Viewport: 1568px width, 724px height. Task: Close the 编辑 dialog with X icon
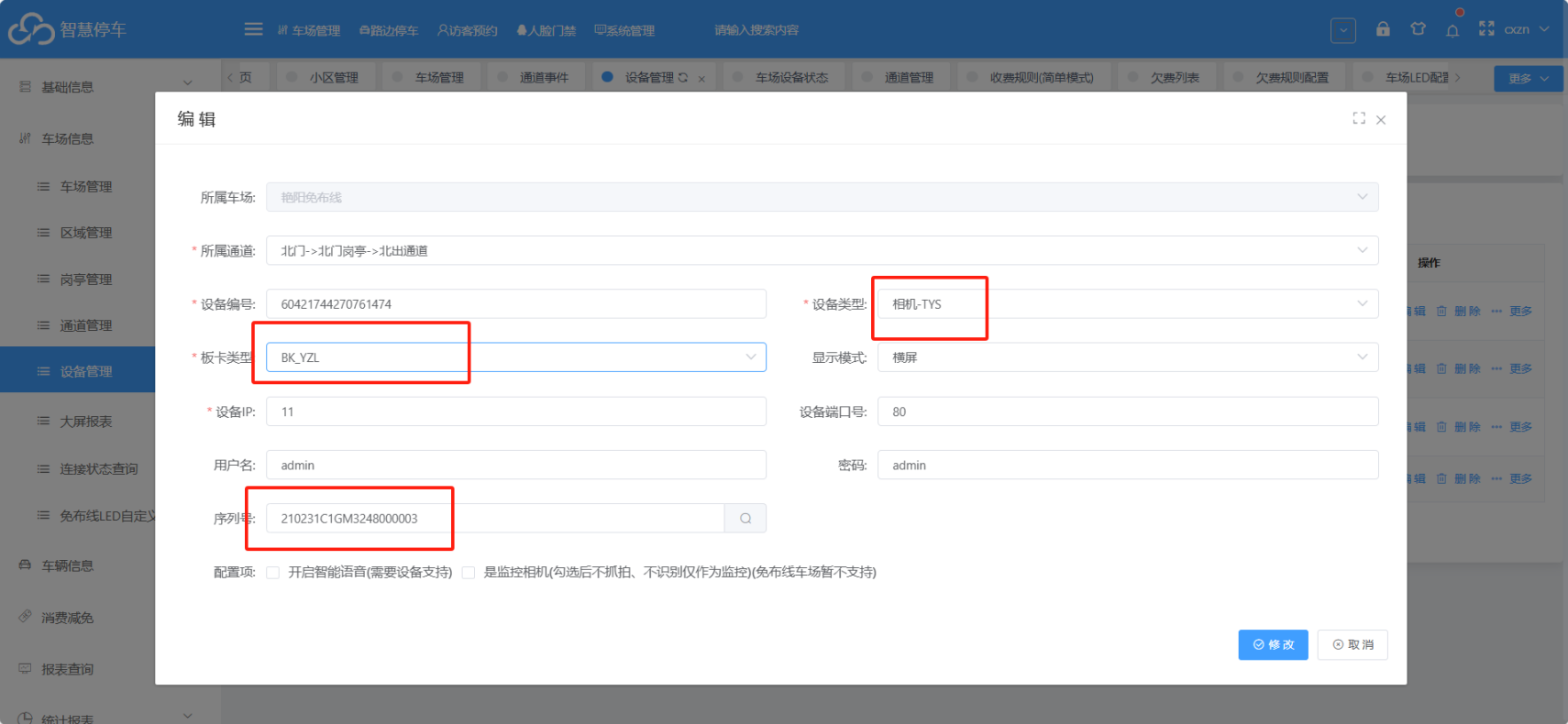pyautogui.click(x=1381, y=120)
